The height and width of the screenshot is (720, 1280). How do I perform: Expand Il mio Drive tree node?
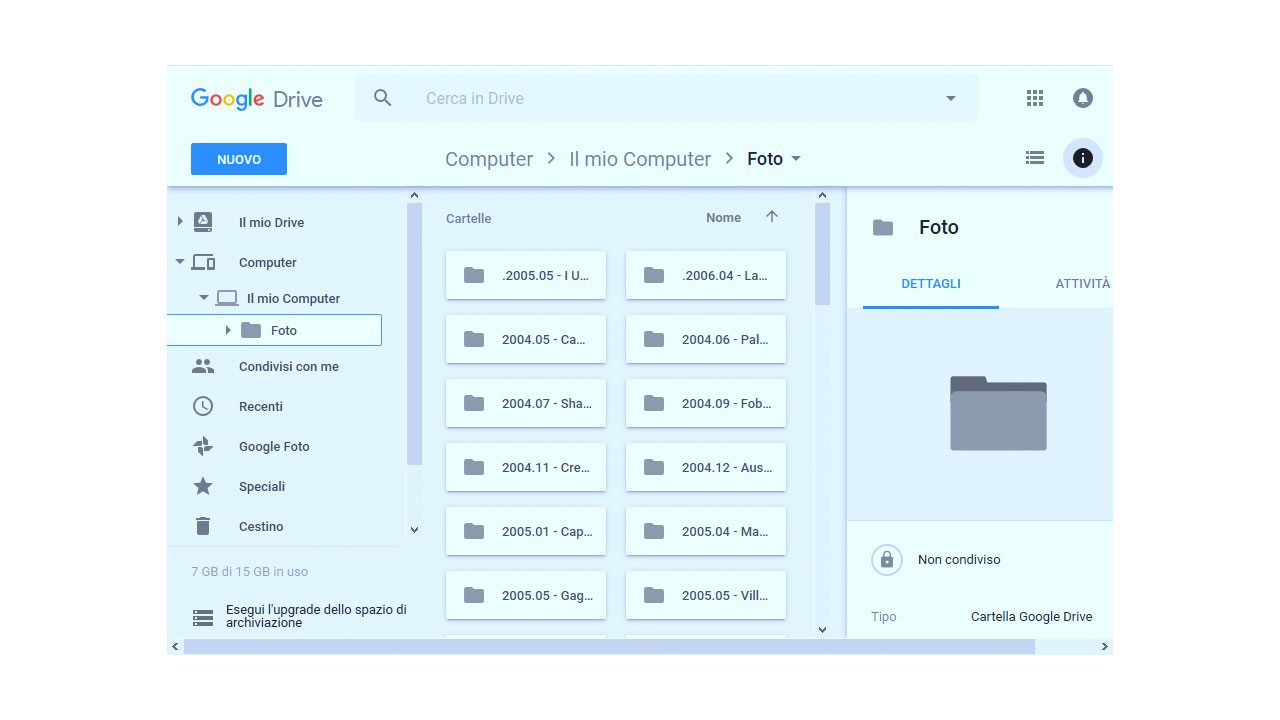point(180,222)
